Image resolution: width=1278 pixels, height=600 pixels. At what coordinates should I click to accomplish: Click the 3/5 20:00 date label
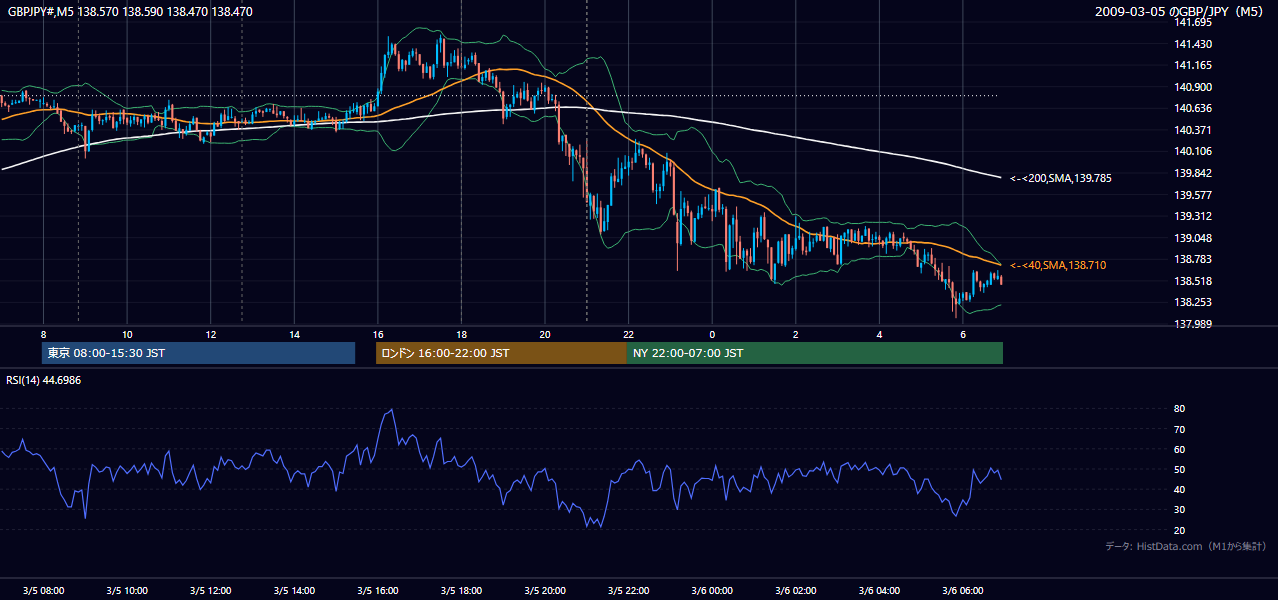[x=545, y=591]
